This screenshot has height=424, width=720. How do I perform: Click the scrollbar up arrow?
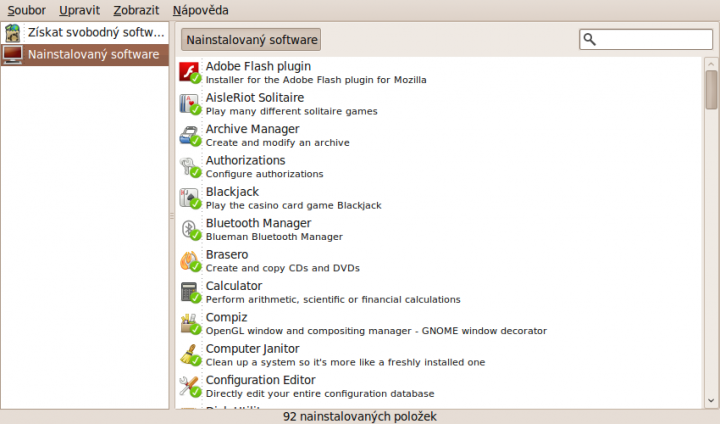[x=711, y=63]
